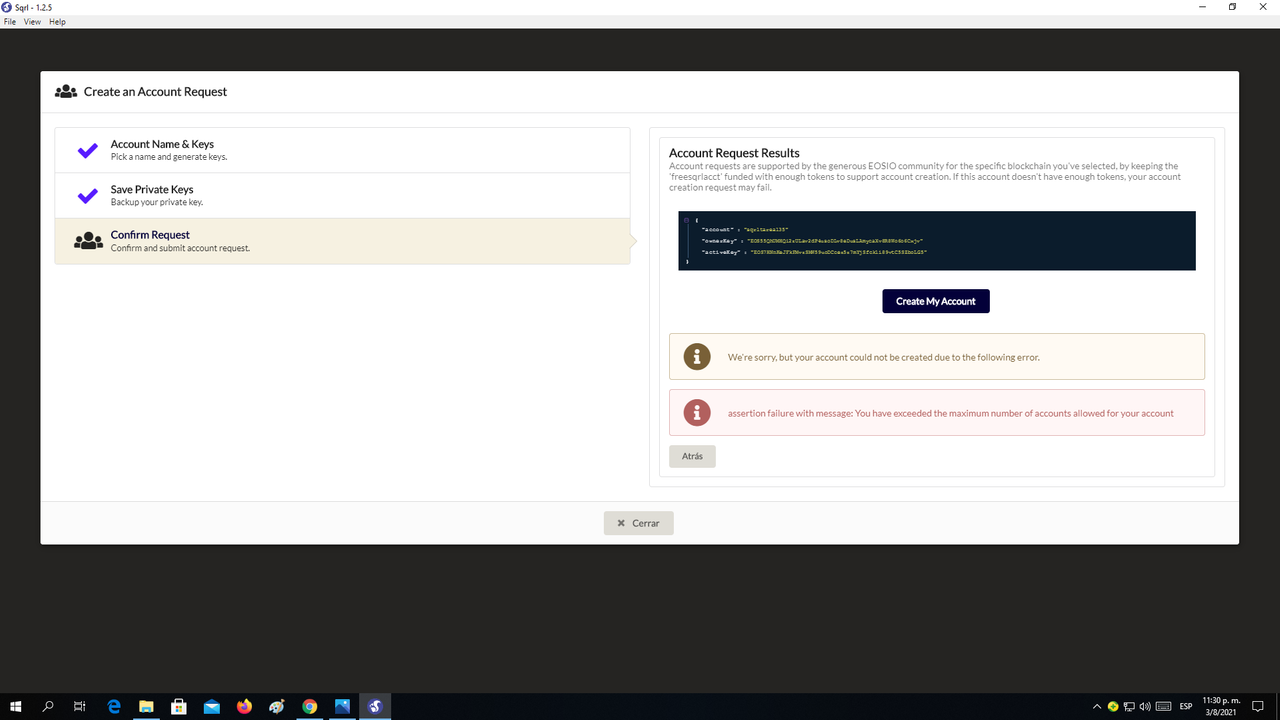
Task: Select the Confirm Request step
Action: pos(342,241)
